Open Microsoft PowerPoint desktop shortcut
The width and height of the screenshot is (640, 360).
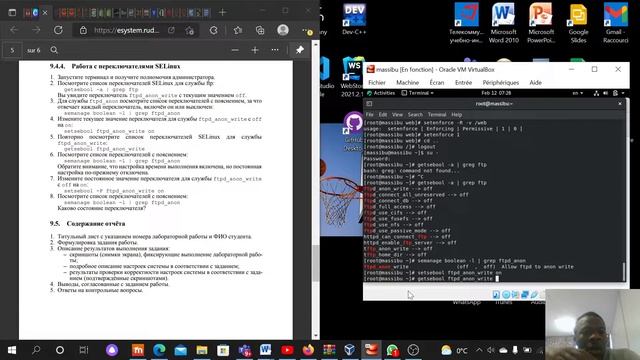point(540,23)
